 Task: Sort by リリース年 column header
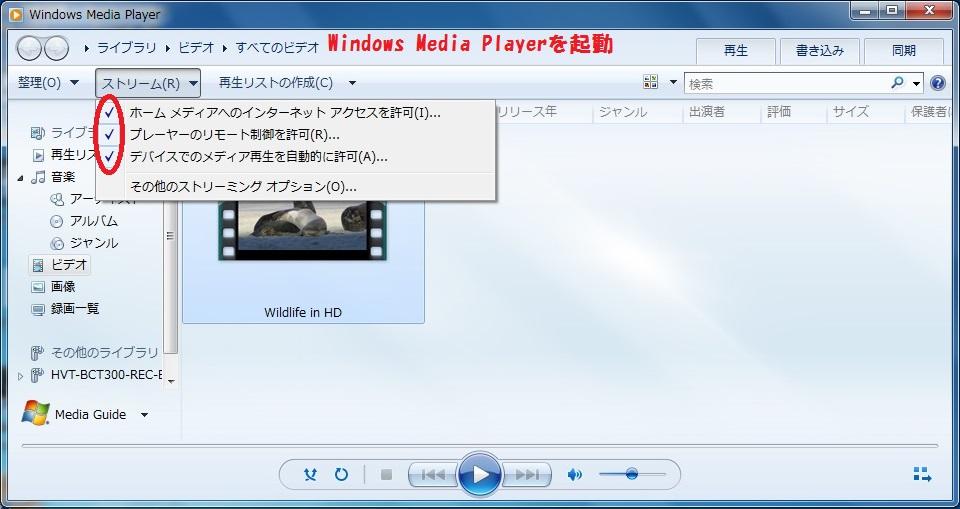click(529, 112)
